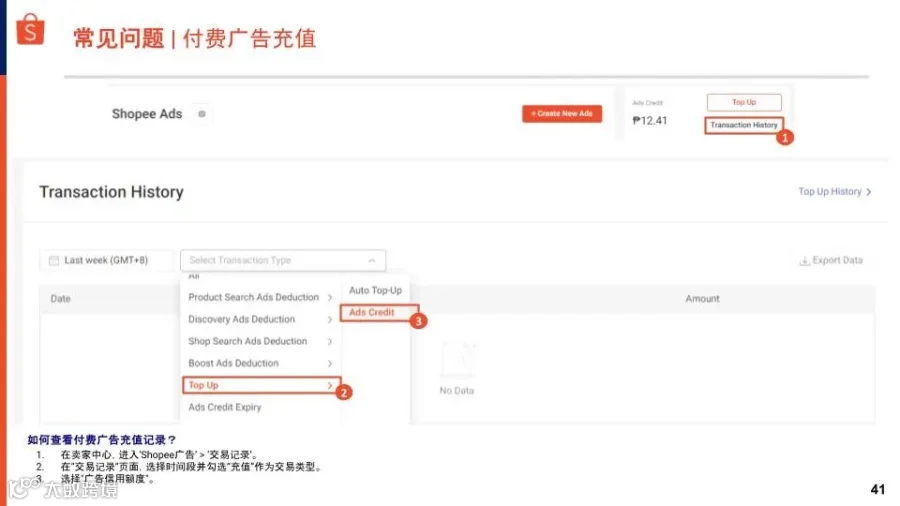Choose Auto Top-Up in the submenu
The height and width of the screenshot is (506, 900).
tap(375, 290)
